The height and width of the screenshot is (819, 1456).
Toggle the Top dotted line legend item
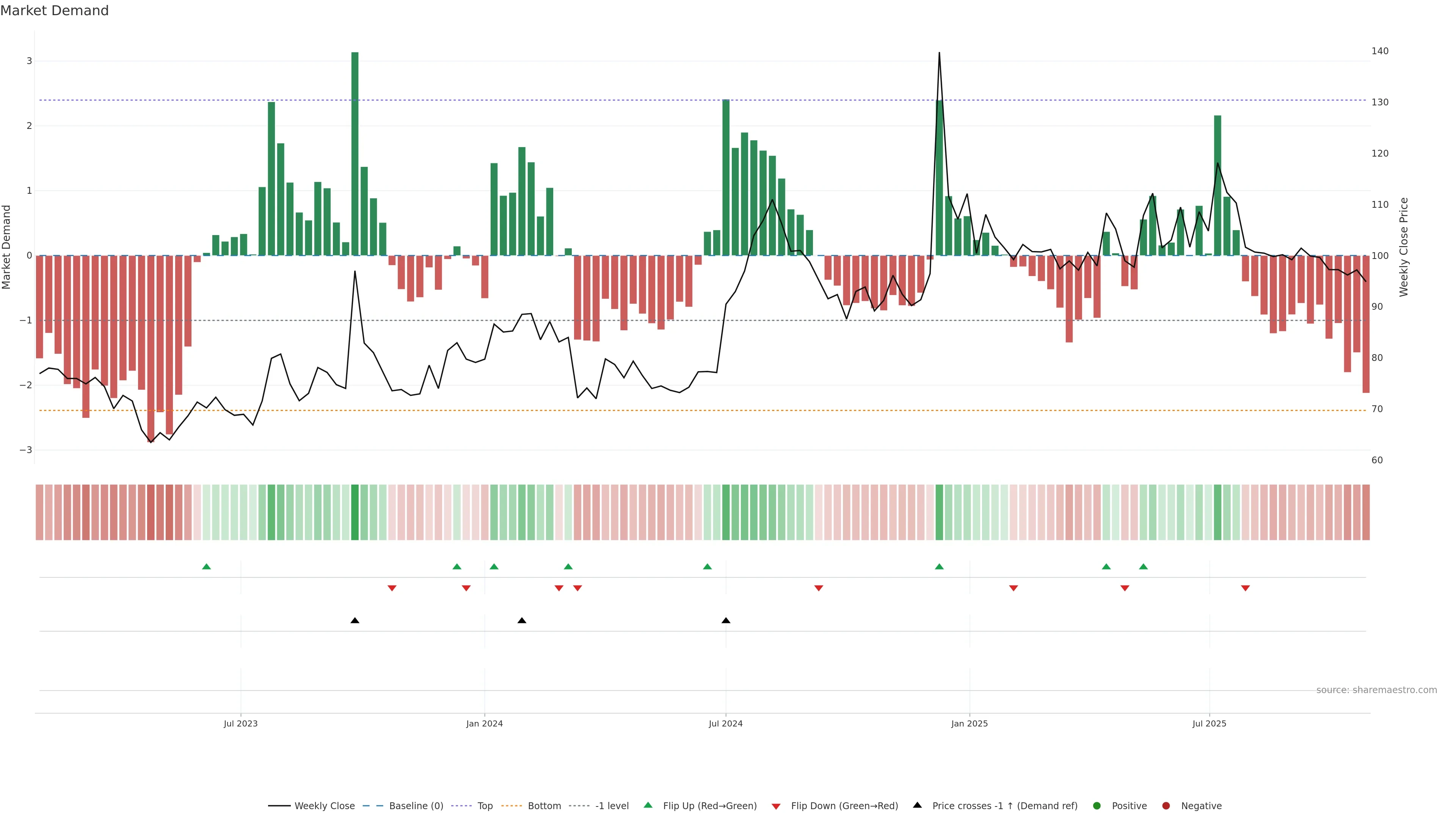485,806
